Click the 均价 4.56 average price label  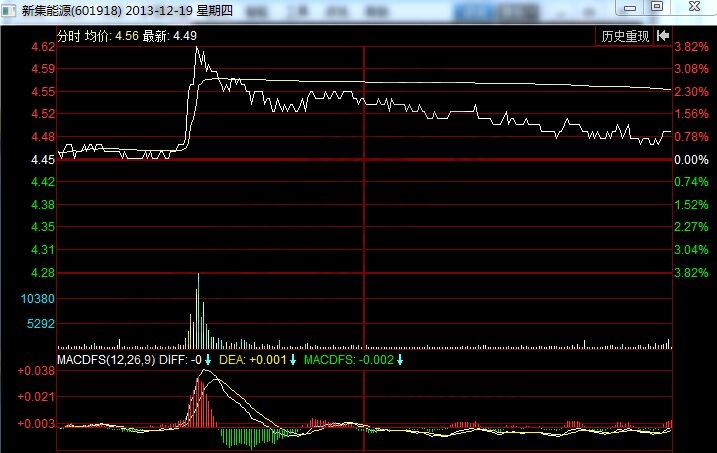pyautogui.click(x=112, y=36)
